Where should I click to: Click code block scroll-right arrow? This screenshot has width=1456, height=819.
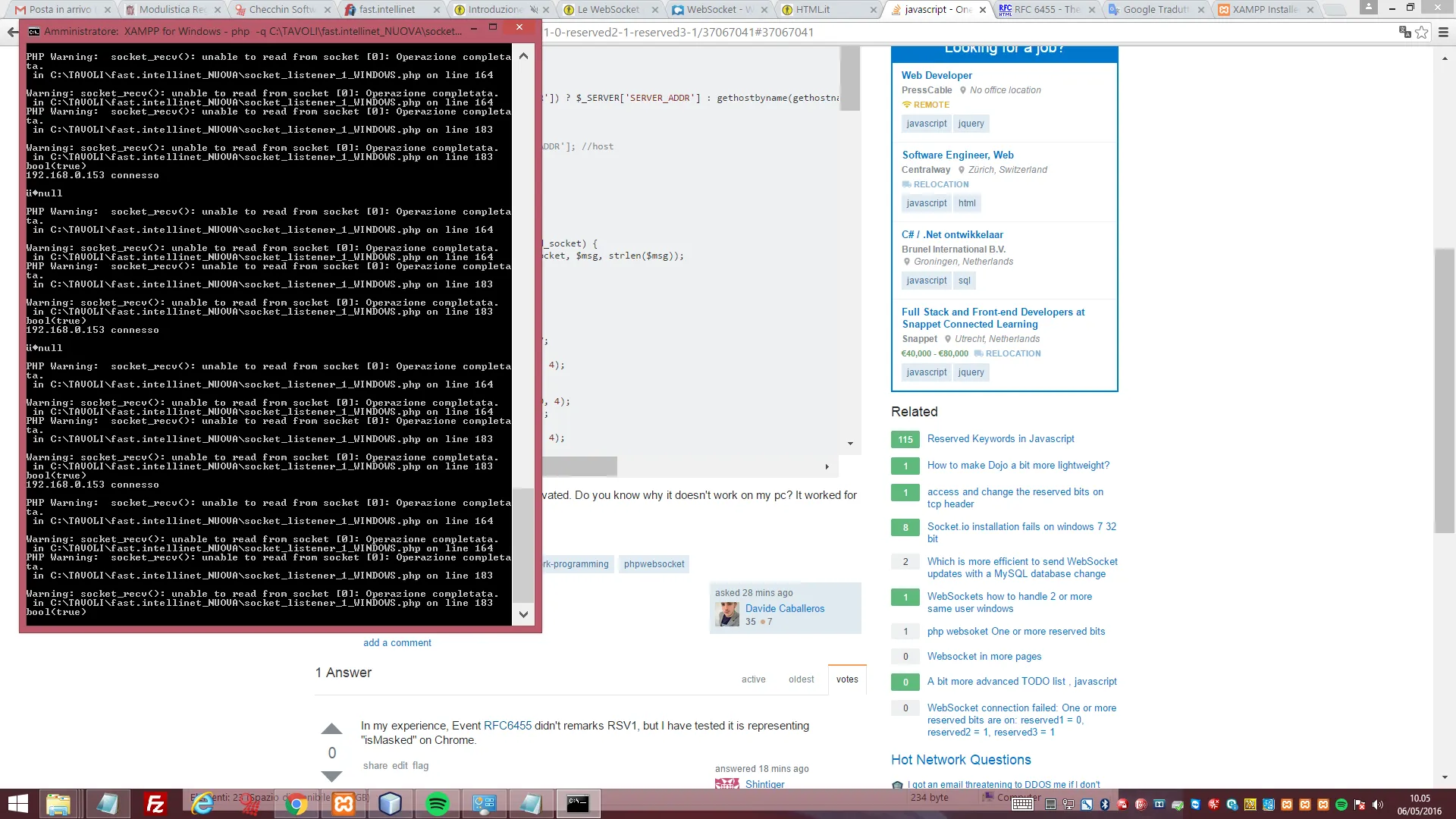(x=827, y=466)
